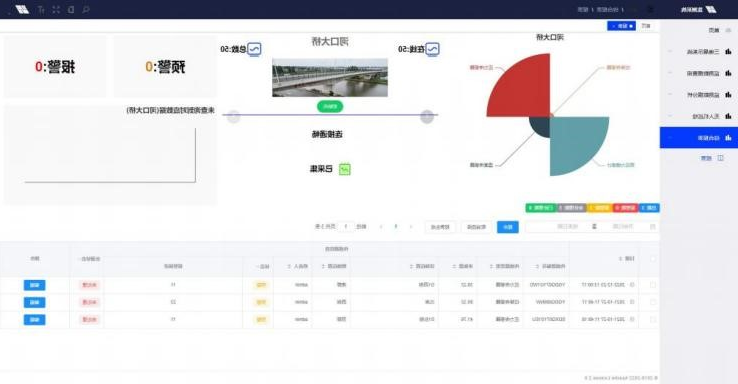Switch to the 首页 page tab
Image resolution: width=738 pixels, height=384 pixels.
click(x=646, y=26)
